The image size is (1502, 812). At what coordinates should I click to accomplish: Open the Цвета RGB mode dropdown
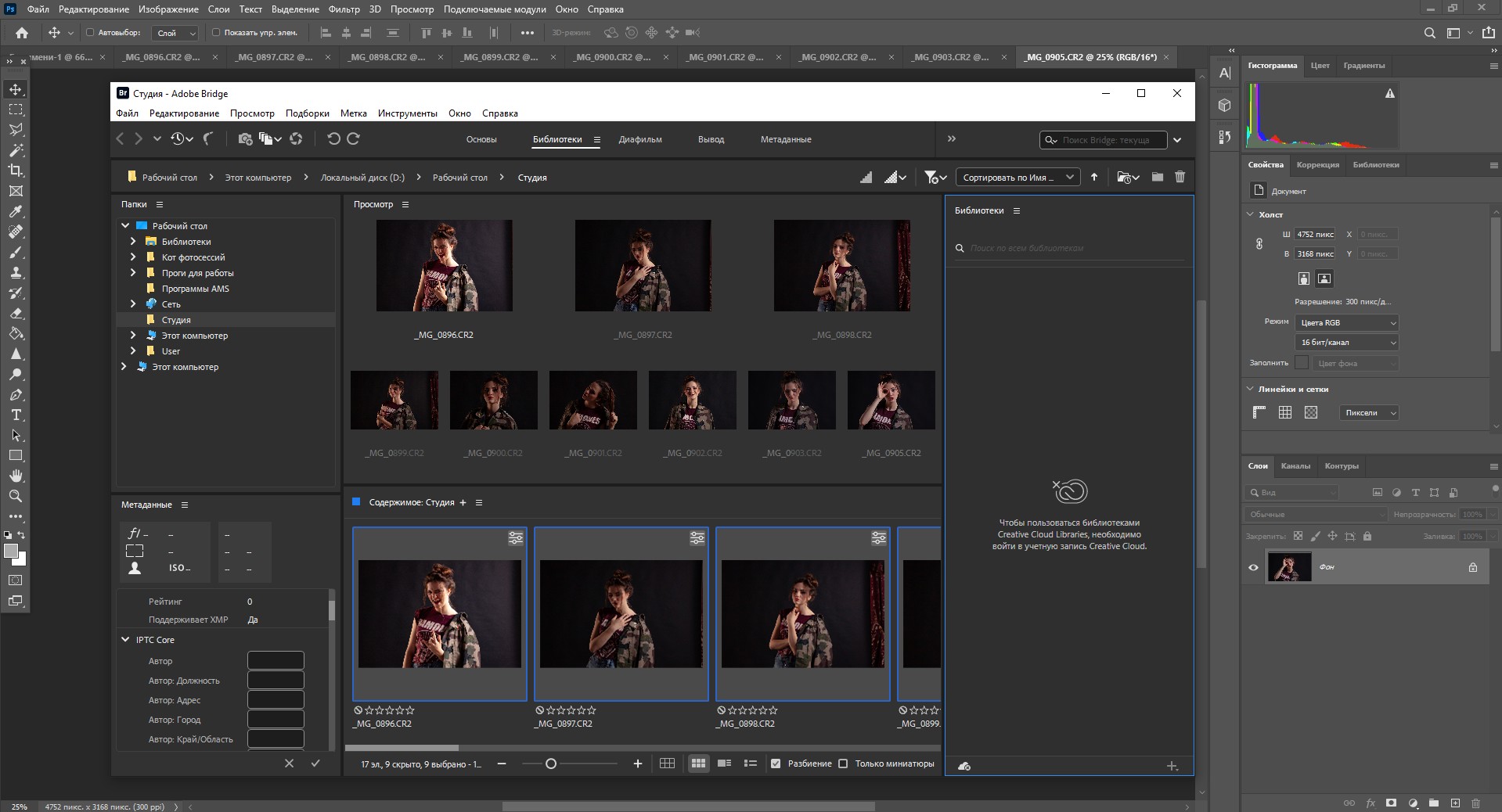(1346, 322)
